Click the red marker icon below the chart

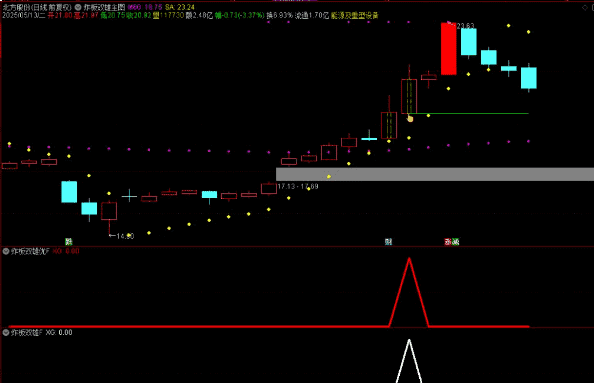pos(448,241)
